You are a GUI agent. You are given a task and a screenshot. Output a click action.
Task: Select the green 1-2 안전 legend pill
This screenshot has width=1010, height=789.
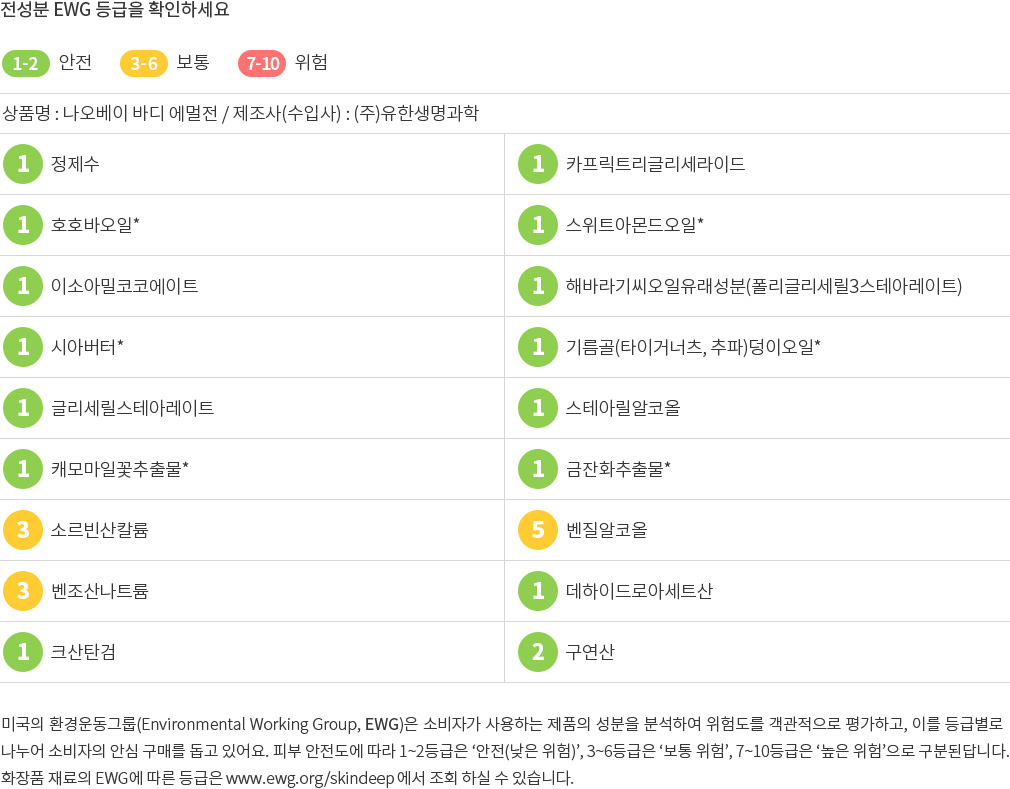click(x=26, y=63)
